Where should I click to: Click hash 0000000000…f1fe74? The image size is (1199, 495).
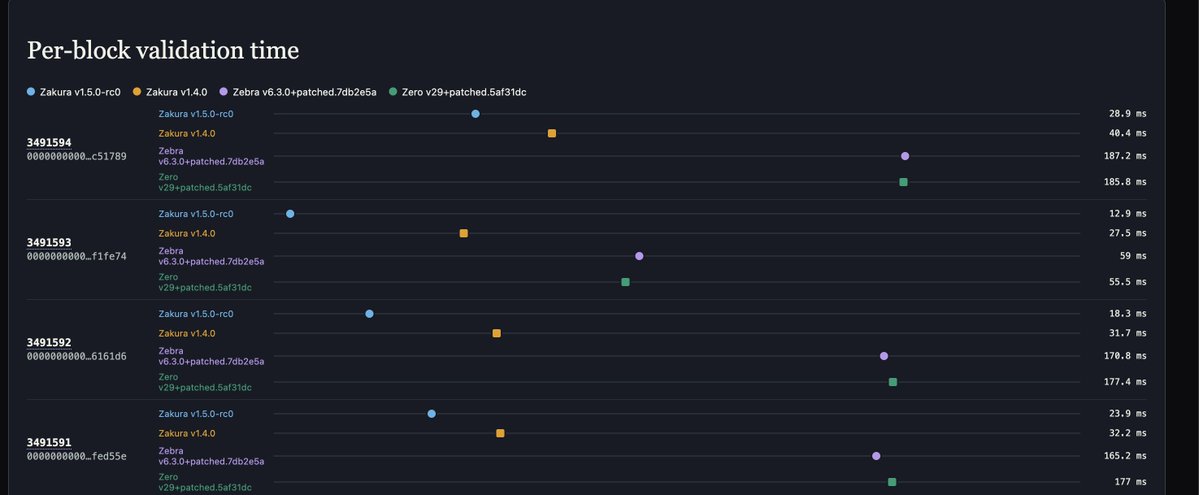(x=76, y=256)
